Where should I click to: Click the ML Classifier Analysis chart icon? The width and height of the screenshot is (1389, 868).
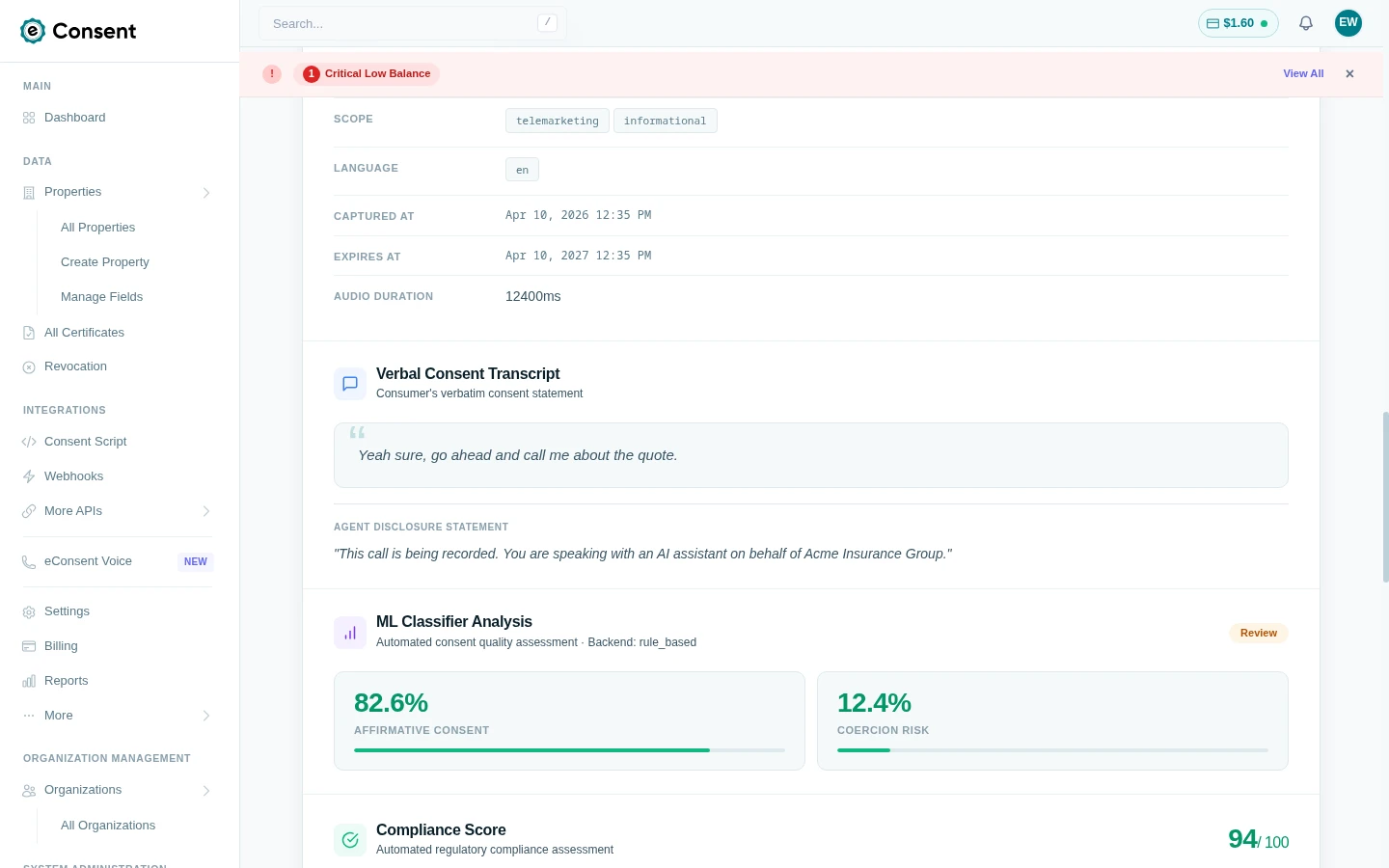pos(350,633)
